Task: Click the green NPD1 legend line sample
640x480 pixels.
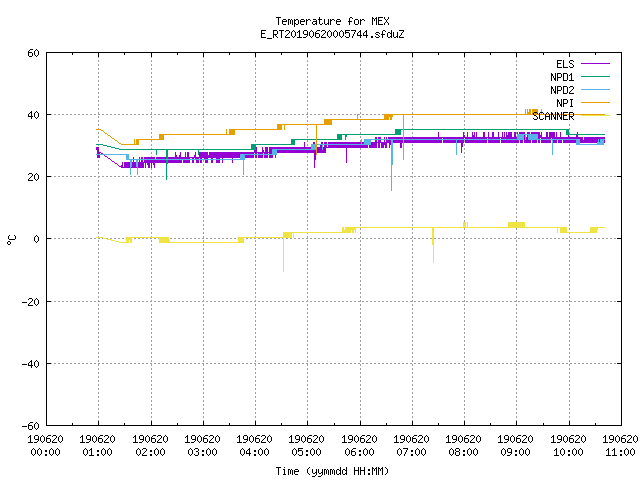Action: [595, 76]
